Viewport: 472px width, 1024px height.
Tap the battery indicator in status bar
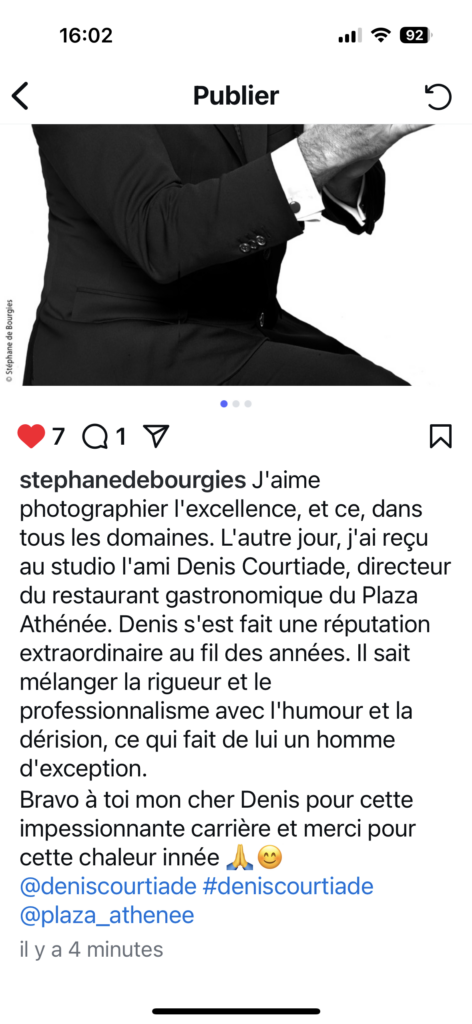(417, 35)
